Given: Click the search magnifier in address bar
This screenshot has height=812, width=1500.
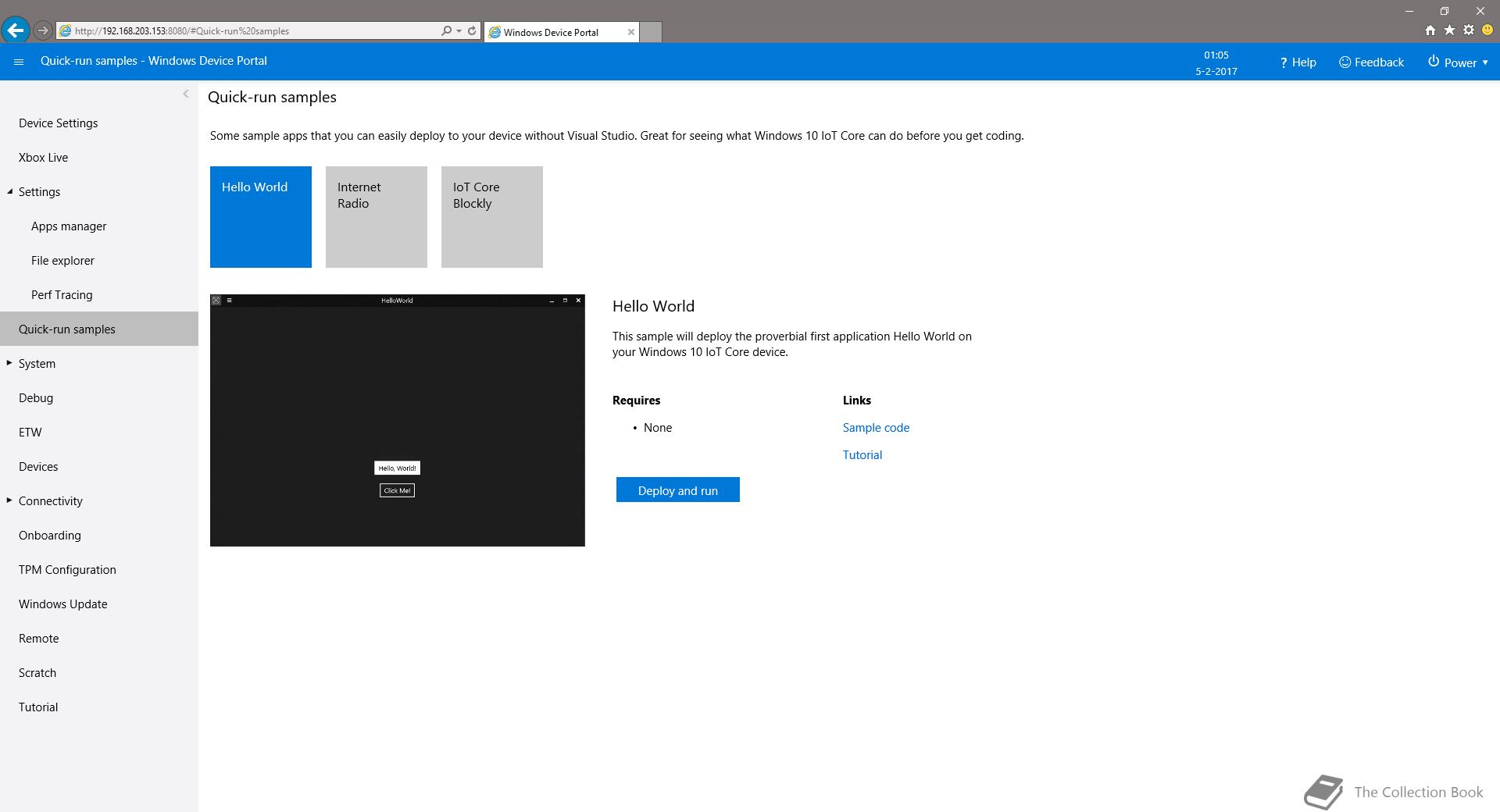Looking at the screenshot, I should pyautogui.click(x=446, y=30).
